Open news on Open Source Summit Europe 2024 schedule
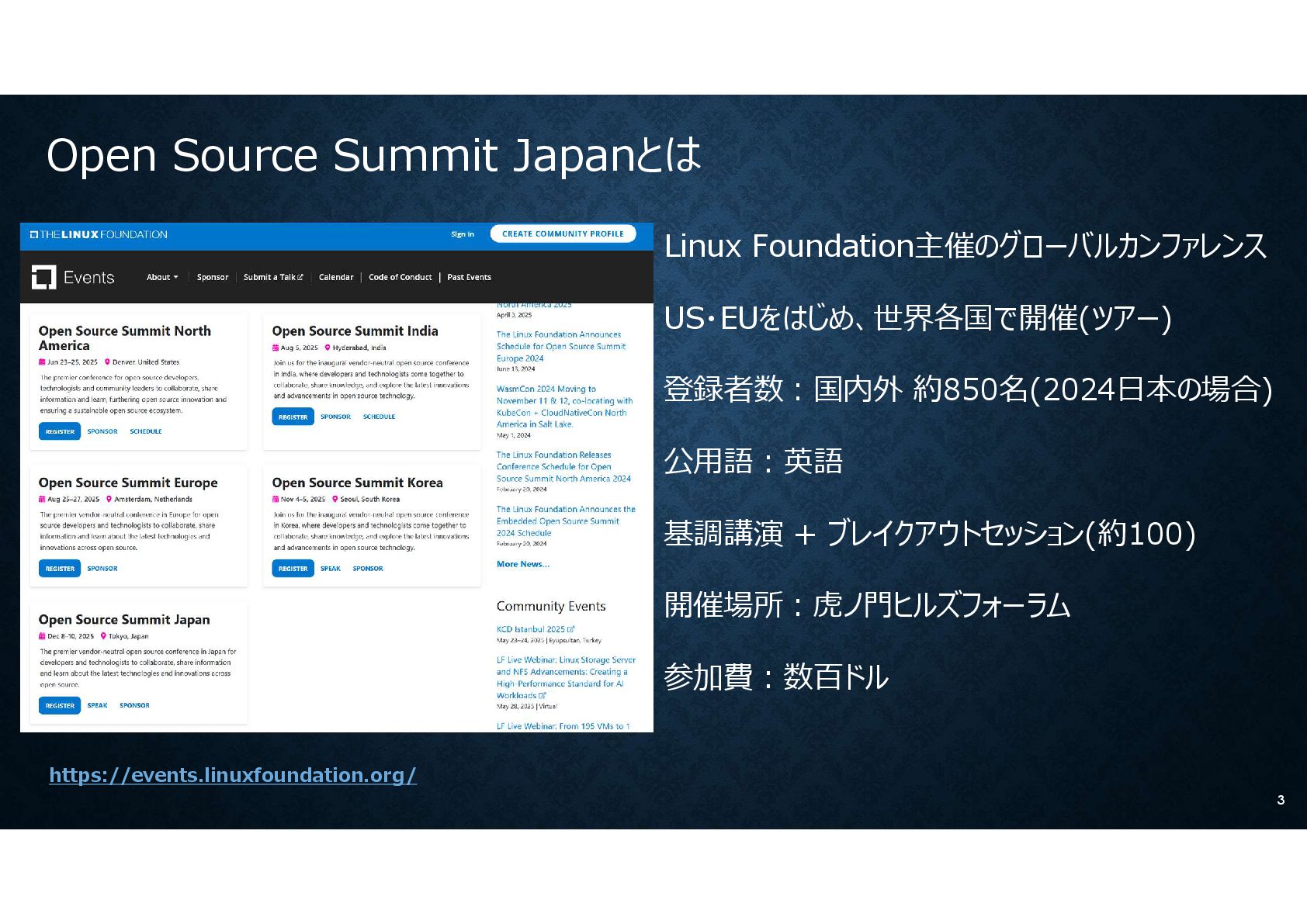Screen dimensions: 1307x924 click(x=561, y=347)
